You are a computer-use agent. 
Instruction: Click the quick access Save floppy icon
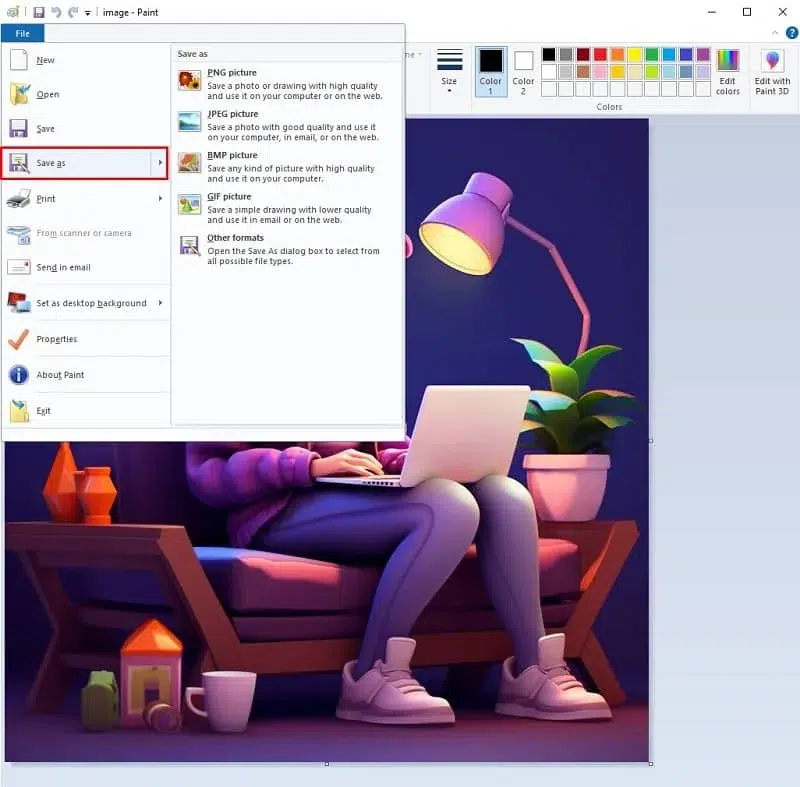point(39,12)
